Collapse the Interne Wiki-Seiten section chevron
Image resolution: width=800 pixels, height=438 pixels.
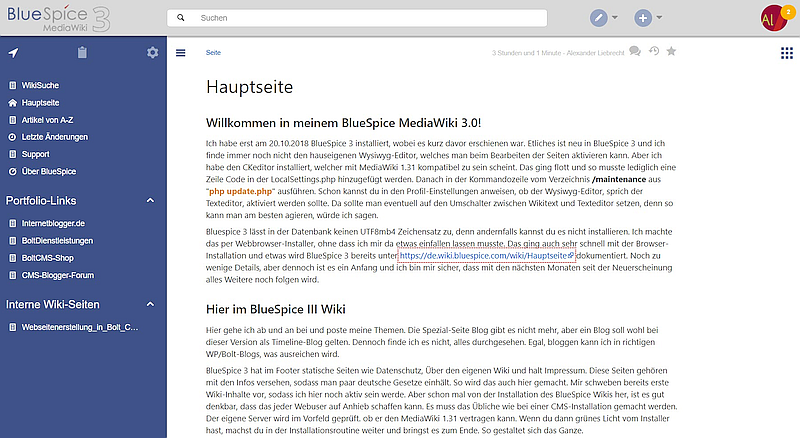point(150,304)
